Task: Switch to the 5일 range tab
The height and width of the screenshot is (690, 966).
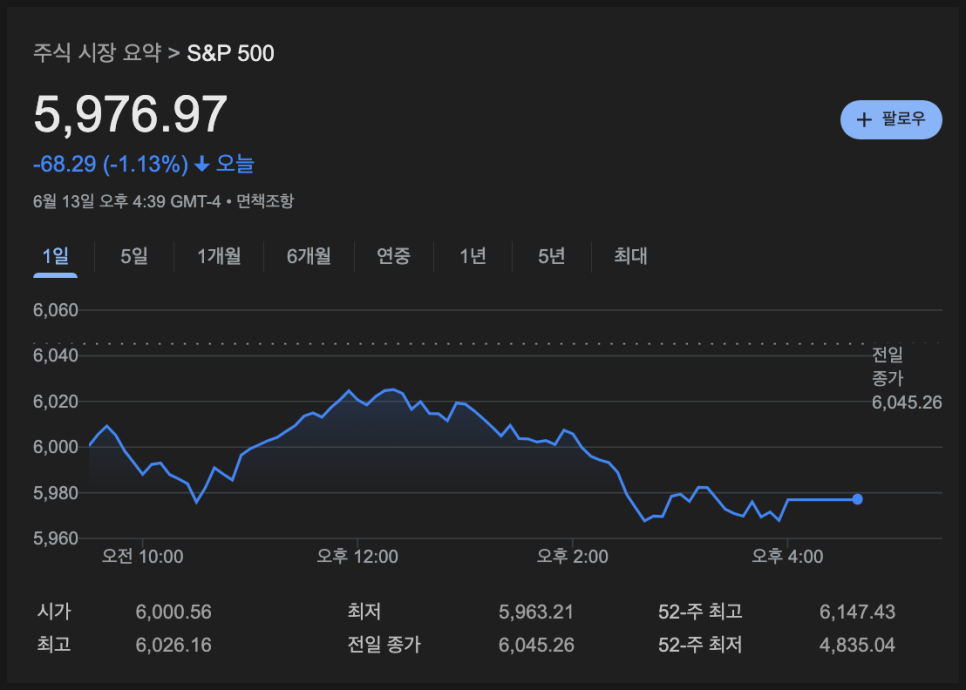Action: click(134, 256)
